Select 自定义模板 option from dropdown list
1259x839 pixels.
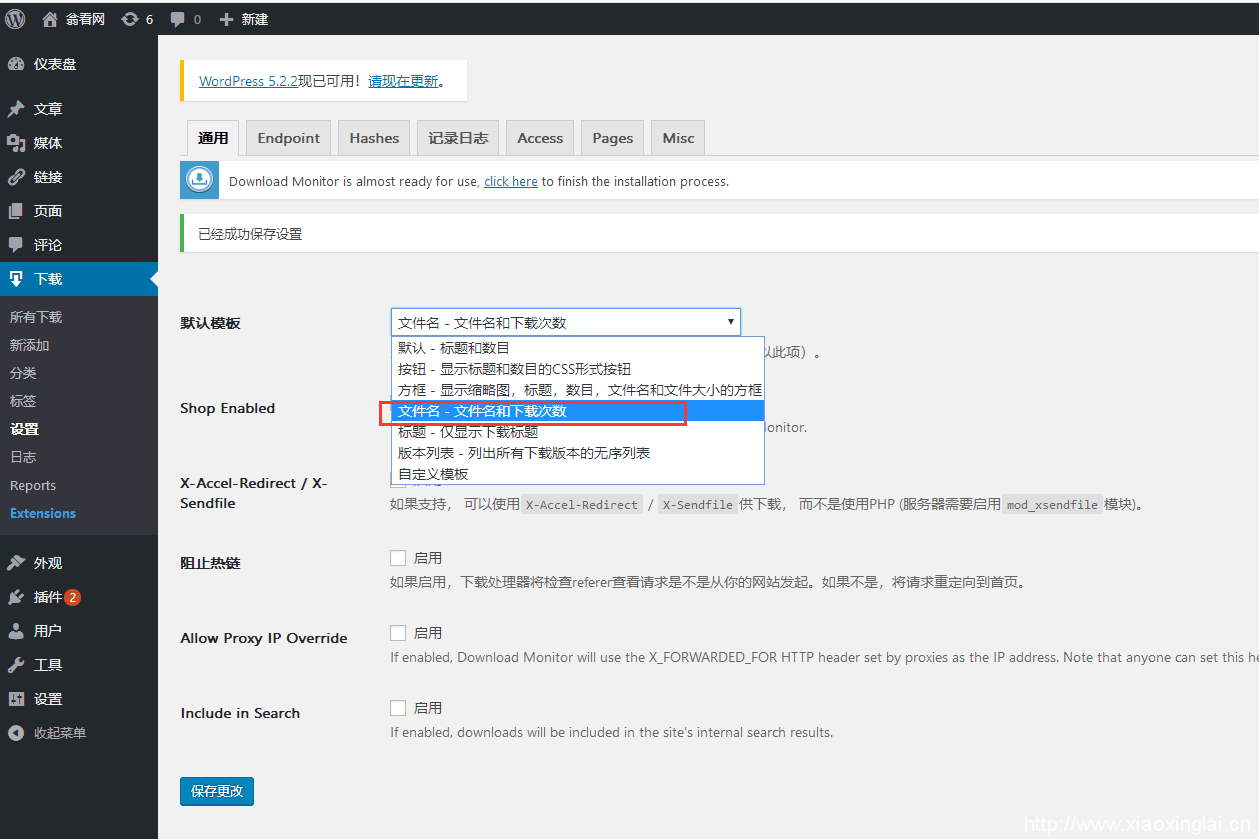(433, 474)
